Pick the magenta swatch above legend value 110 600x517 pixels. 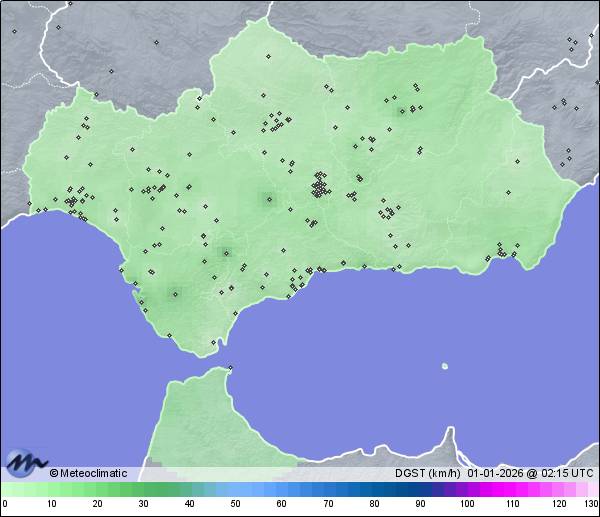click(513, 489)
